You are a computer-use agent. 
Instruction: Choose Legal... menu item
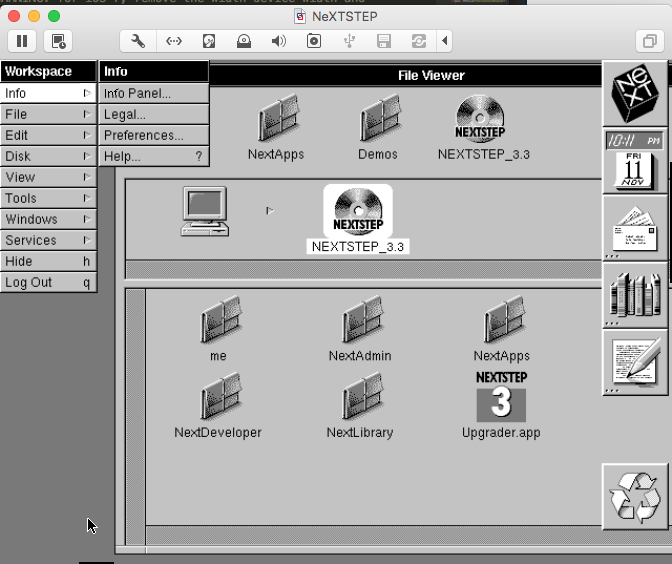(x=154, y=114)
